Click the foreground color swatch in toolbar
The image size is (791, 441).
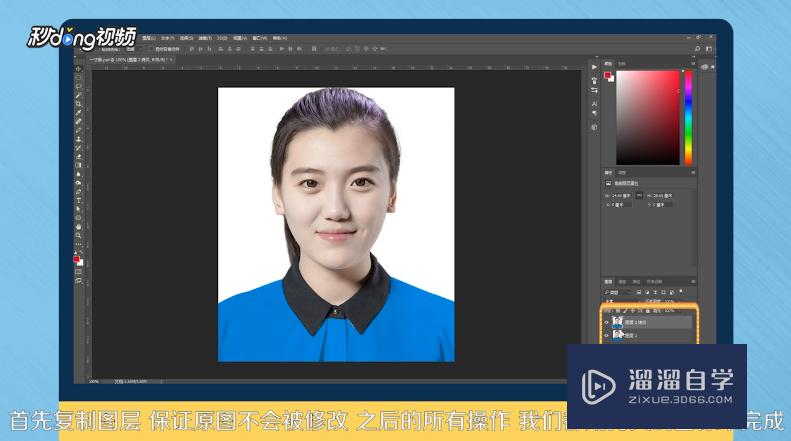click(x=77, y=258)
